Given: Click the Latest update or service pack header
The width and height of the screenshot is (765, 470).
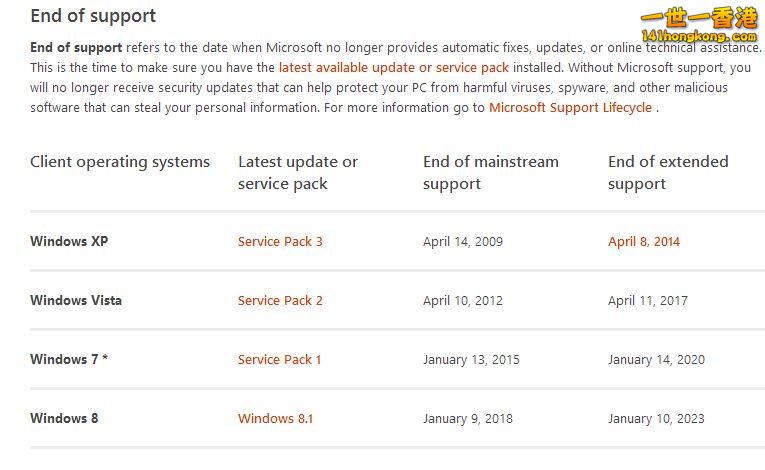Looking at the screenshot, I should 297,173.
